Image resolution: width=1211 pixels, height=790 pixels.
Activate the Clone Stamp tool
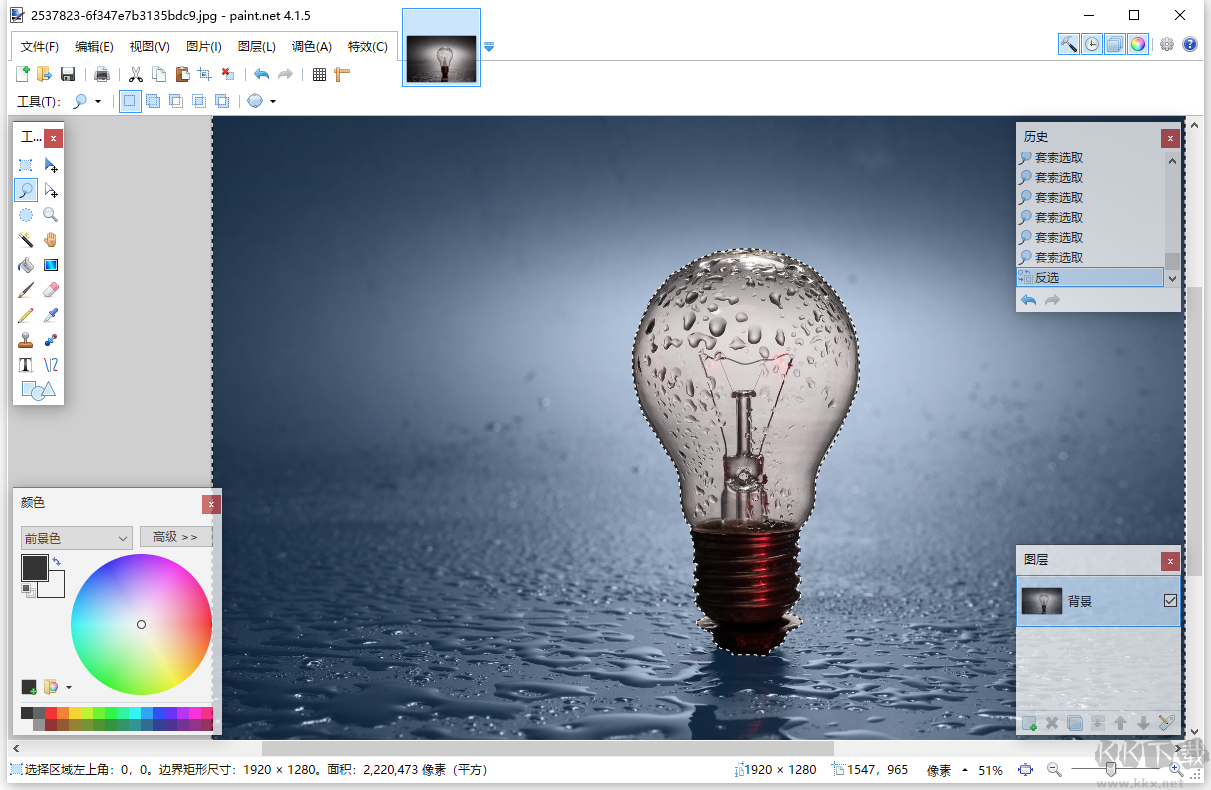(25, 339)
